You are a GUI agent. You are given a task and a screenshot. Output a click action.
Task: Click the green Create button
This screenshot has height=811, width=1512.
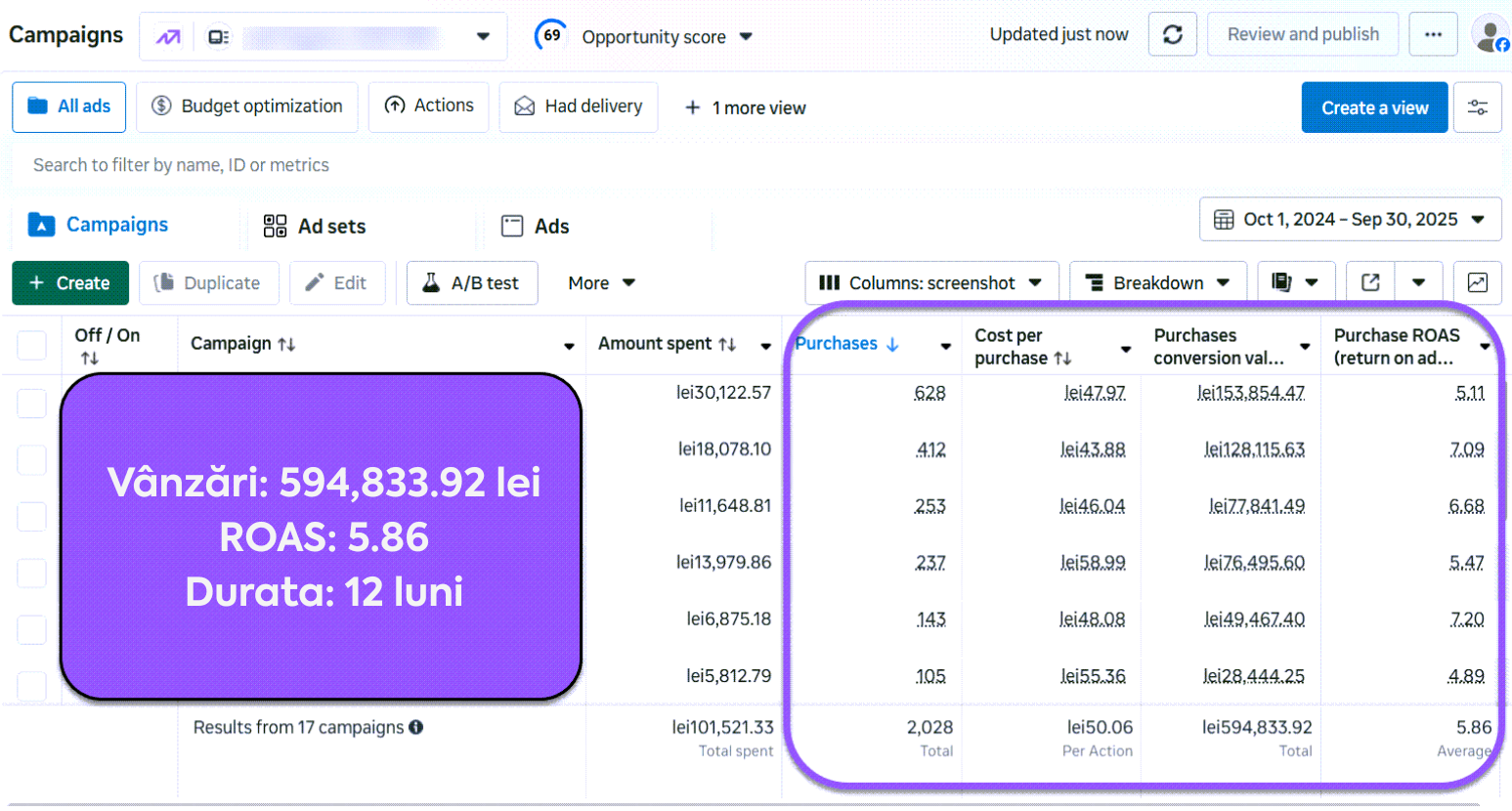point(70,282)
